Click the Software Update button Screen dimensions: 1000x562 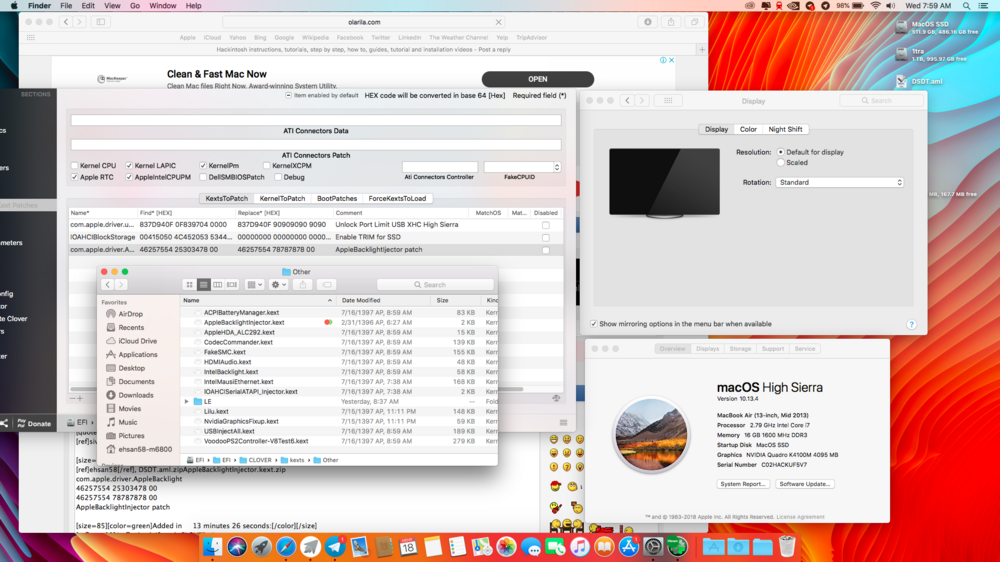coord(805,484)
